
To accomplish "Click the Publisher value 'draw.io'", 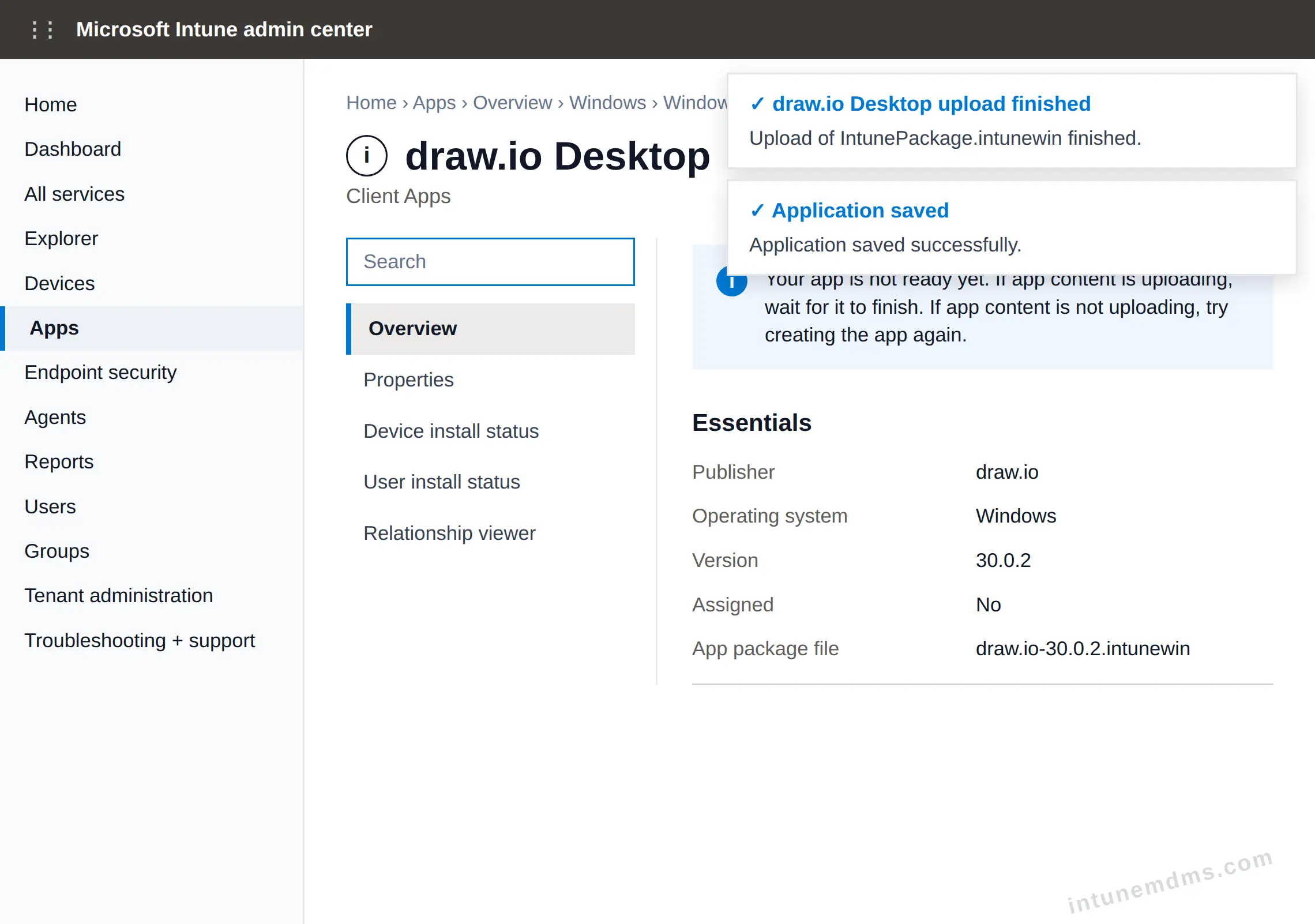I will coord(1007,472).
